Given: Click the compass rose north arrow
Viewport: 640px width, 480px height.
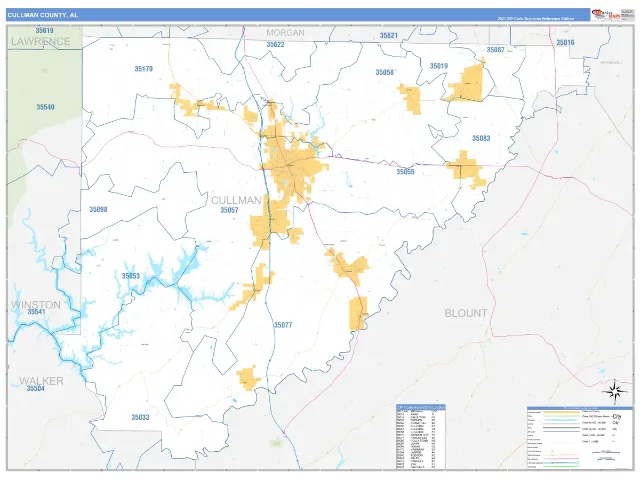Looking at the screenshot, I should point(614,391).
